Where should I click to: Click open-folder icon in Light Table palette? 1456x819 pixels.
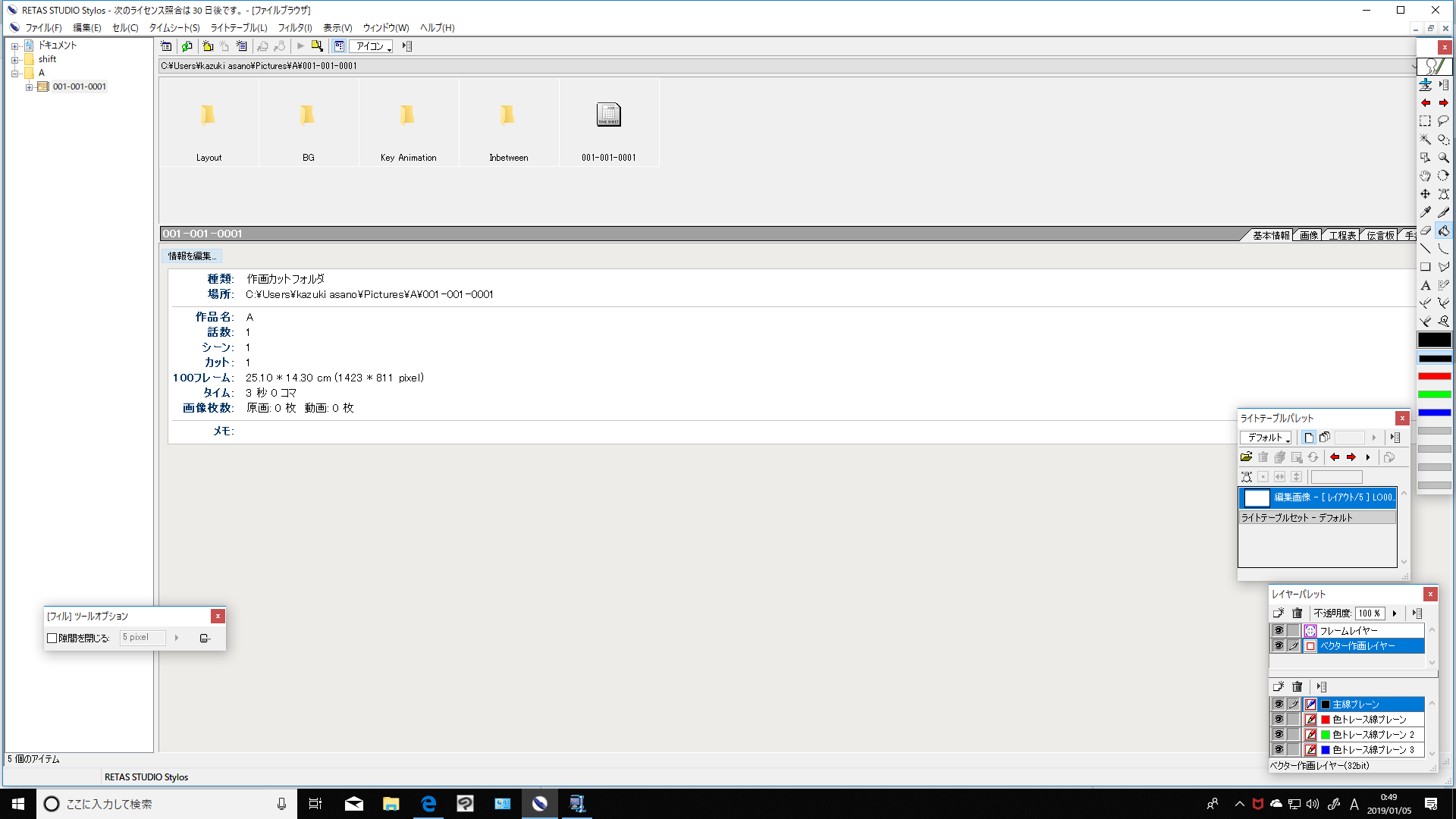[1246, 457]
